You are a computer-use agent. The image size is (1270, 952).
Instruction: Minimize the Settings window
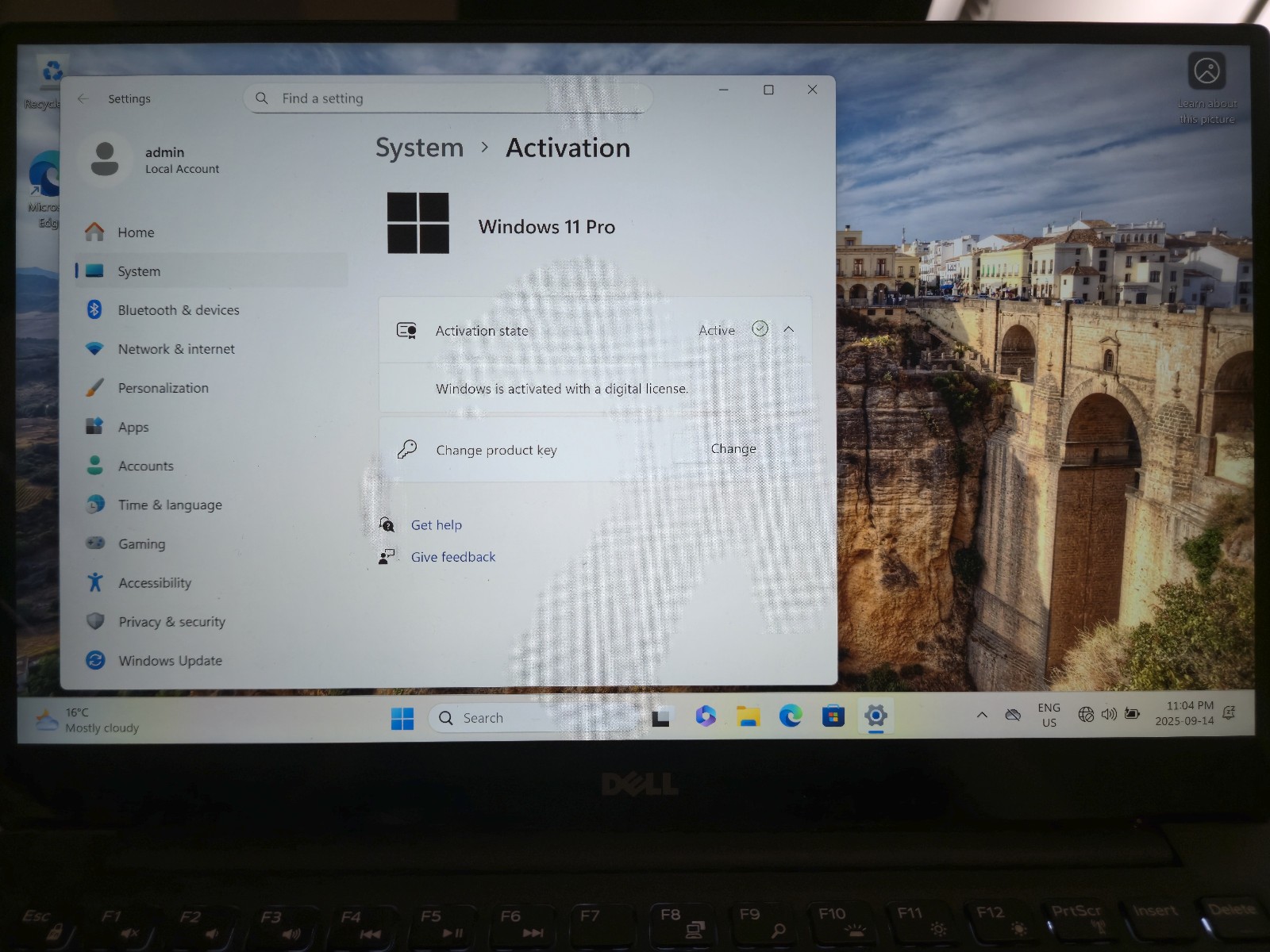723,90
